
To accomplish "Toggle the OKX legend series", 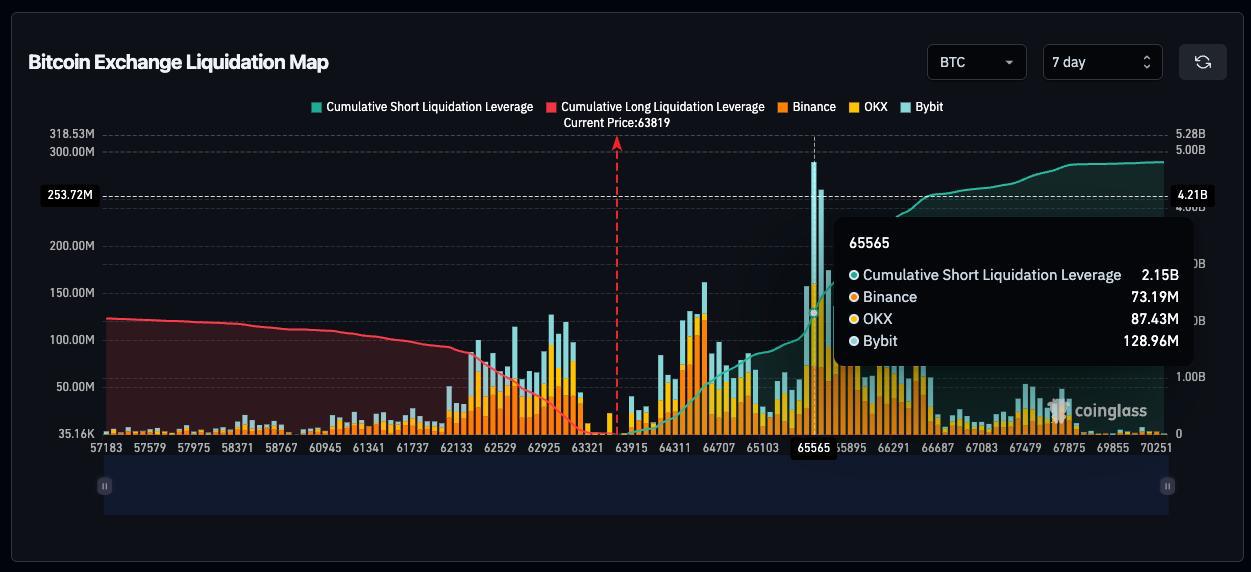I will click(x=868, y=107).
